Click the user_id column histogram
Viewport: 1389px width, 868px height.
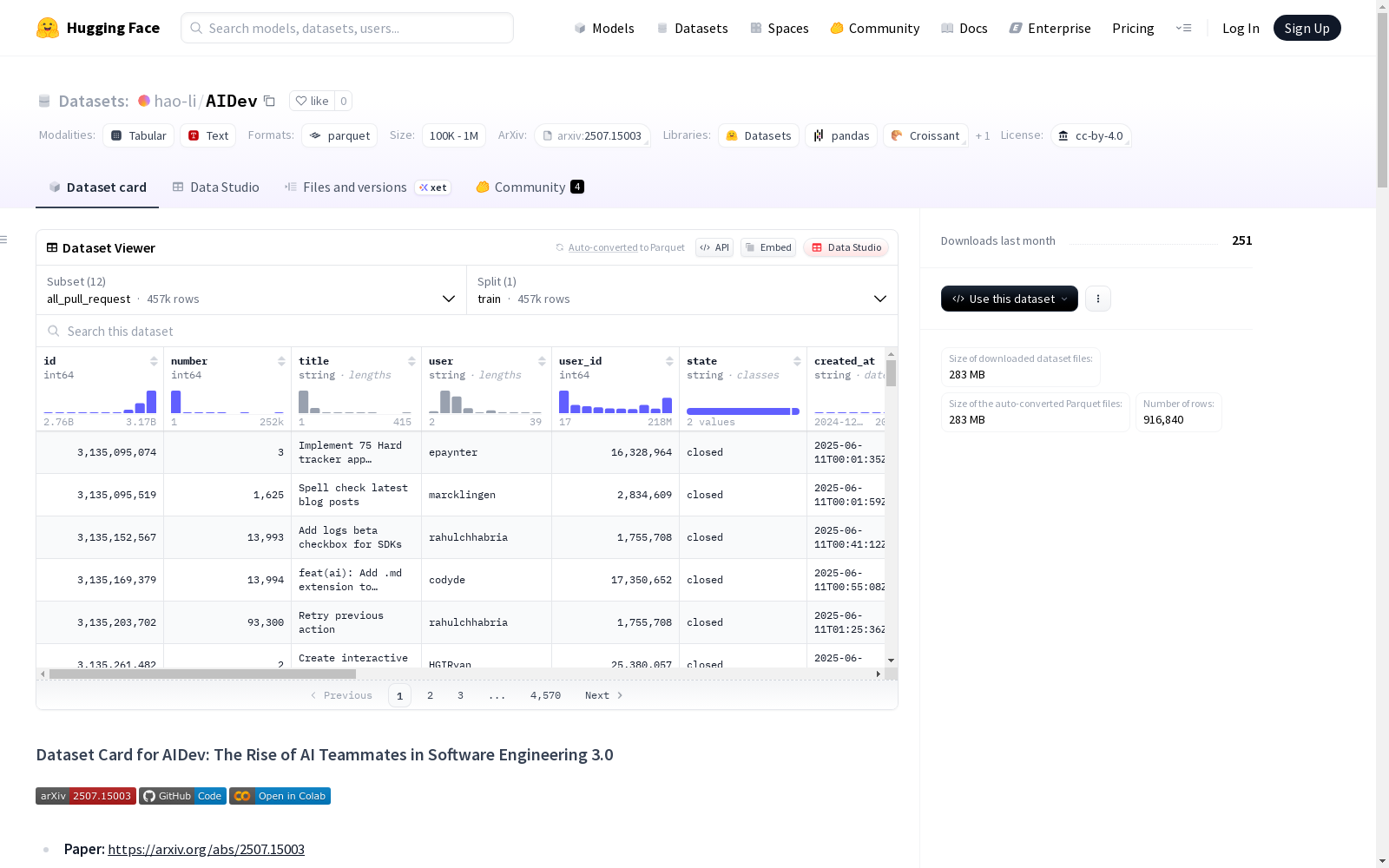click(x=616, y=401)
